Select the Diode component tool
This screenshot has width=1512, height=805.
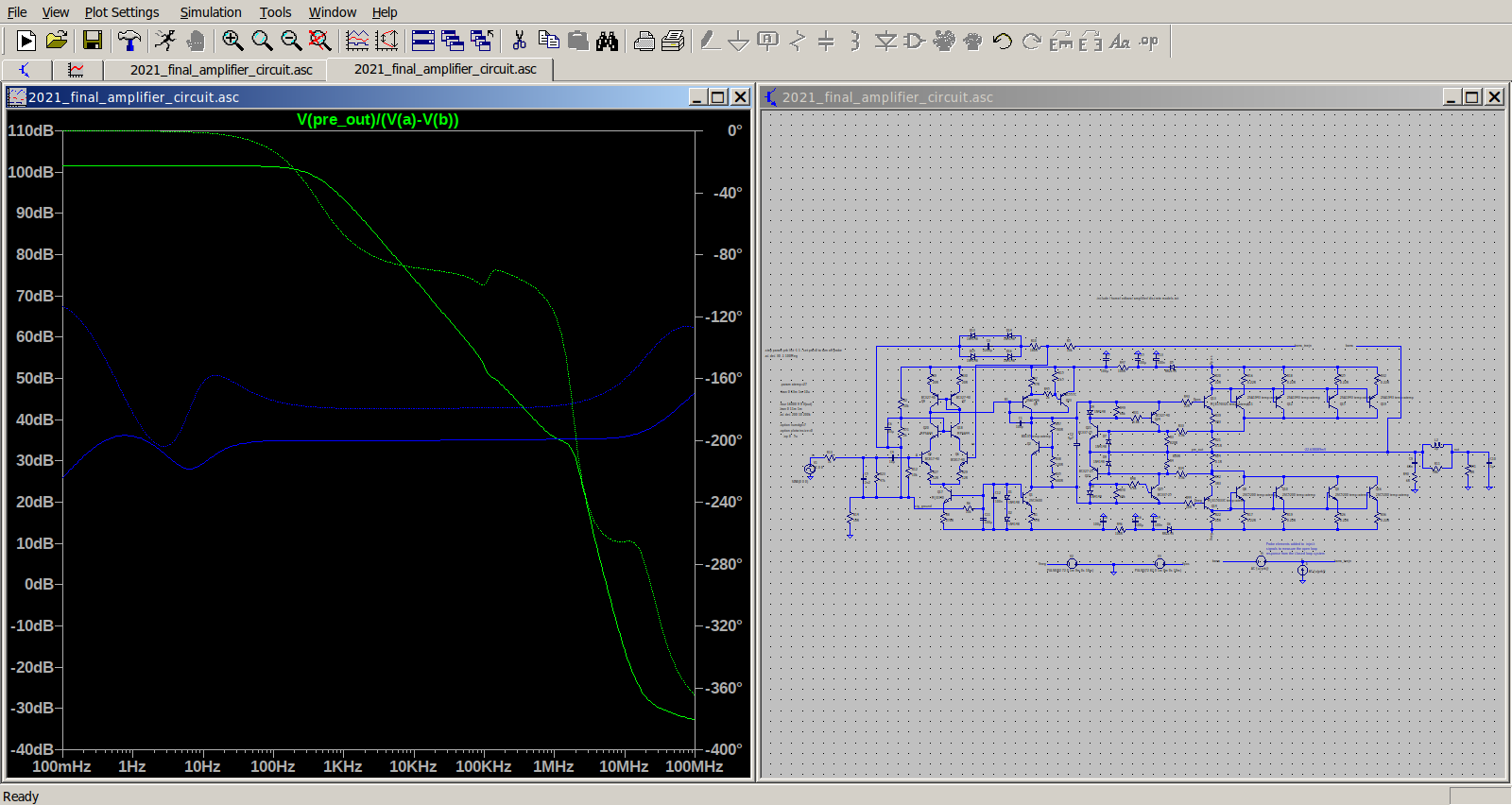(x=885, y=41)
